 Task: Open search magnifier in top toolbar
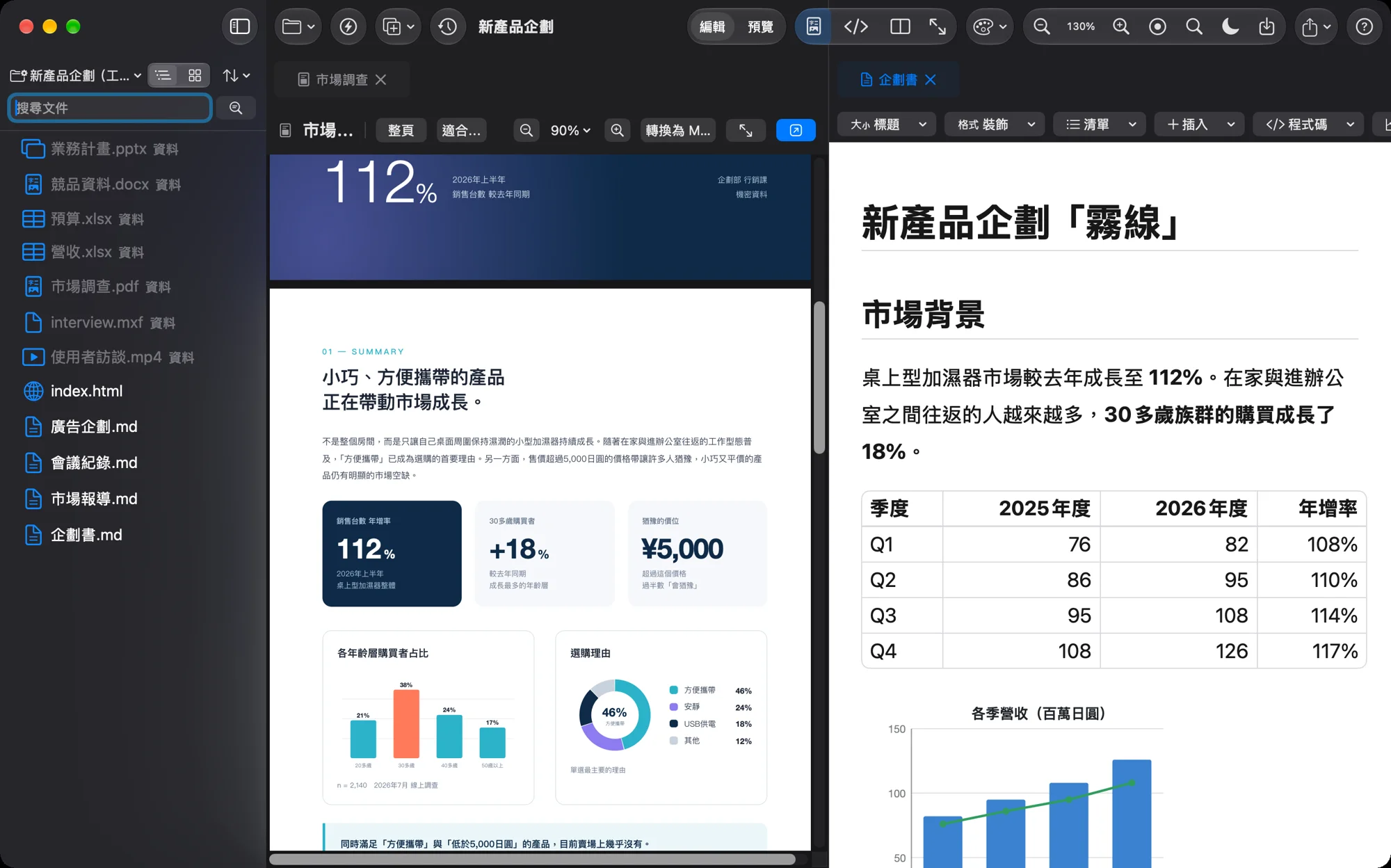[x=1194, y=26]
